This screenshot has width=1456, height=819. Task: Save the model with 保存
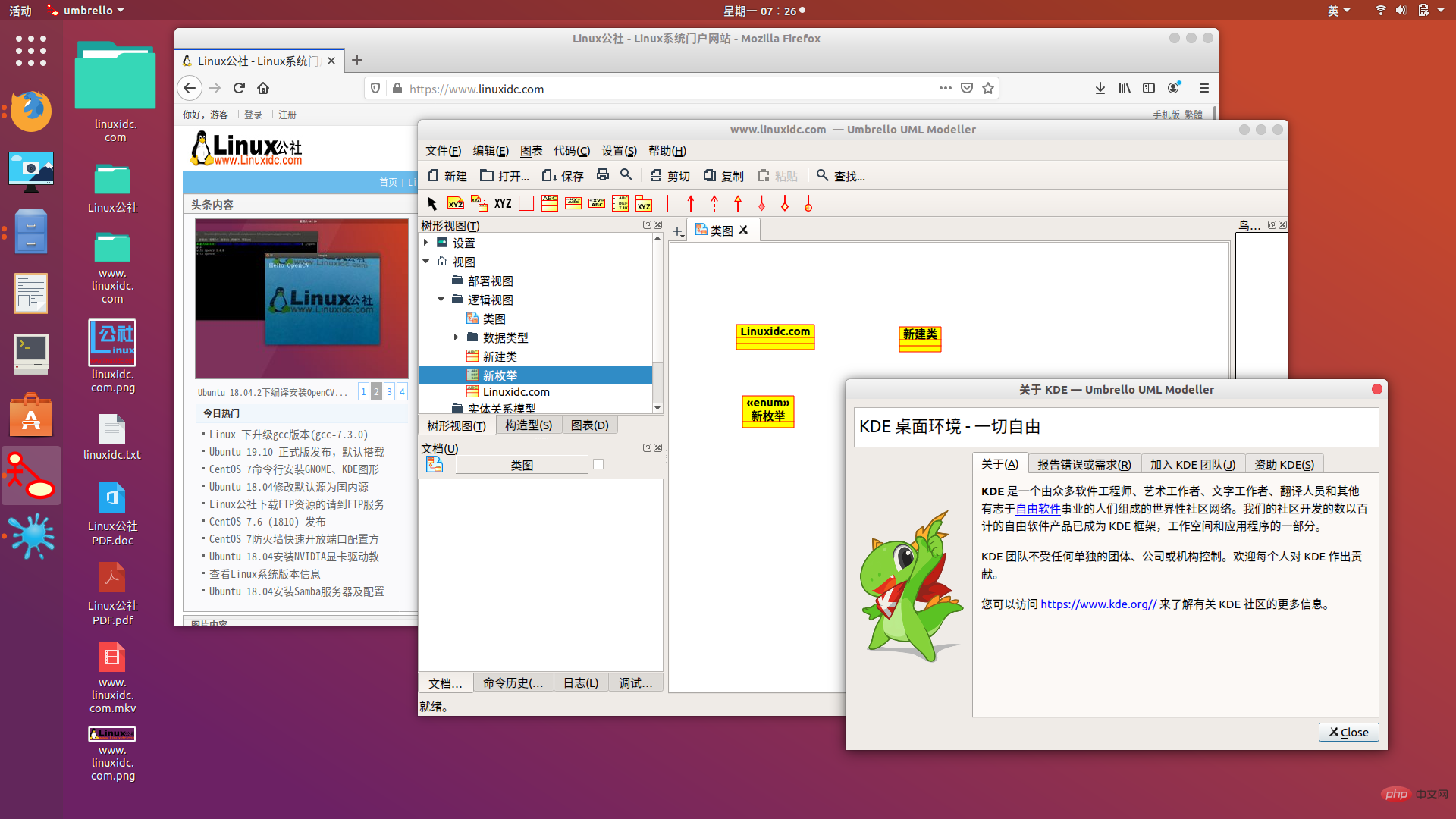click(x=563, y=176)
